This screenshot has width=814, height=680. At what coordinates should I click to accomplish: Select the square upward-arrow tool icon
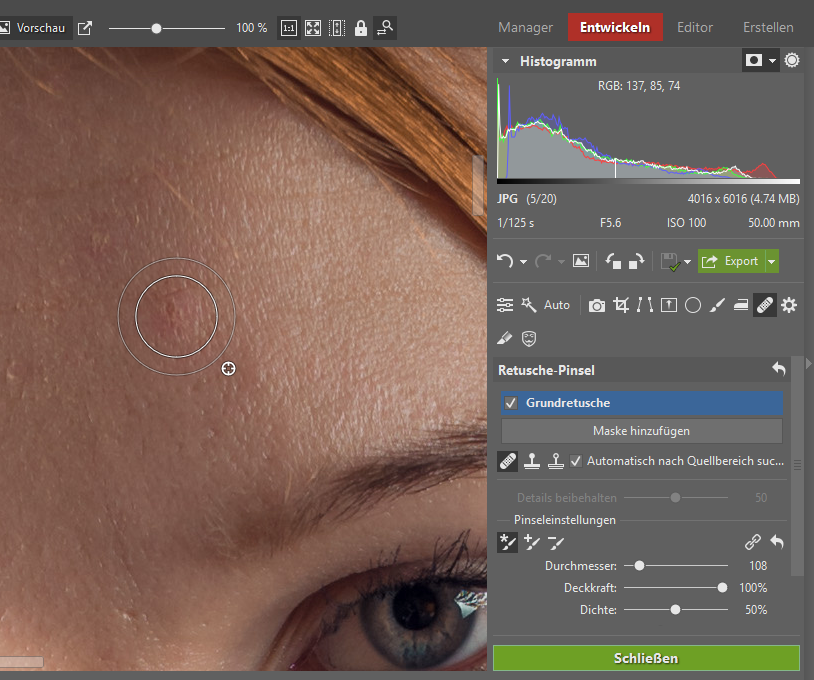[669, 305]
